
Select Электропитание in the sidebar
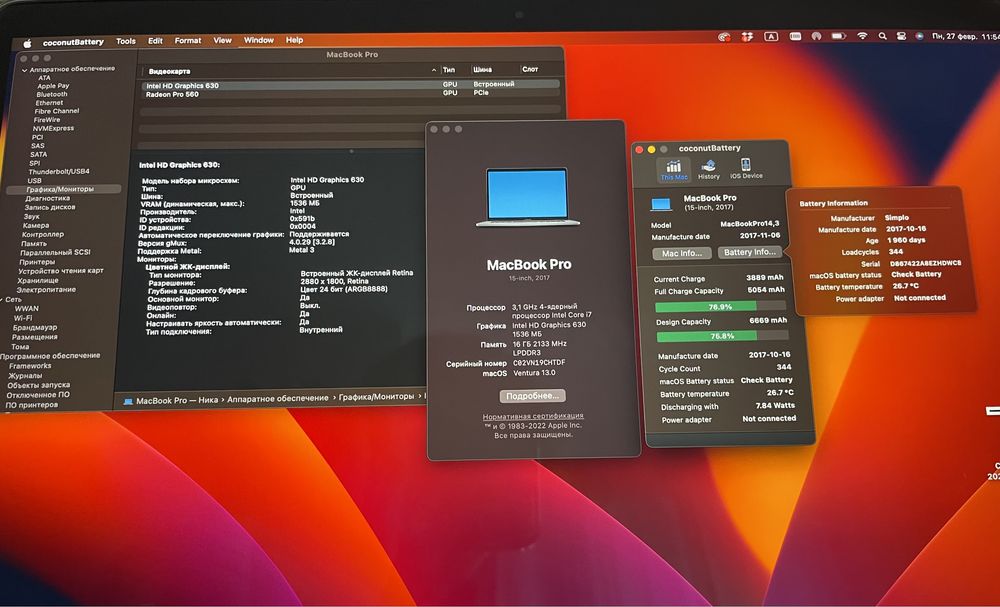coord(46,289)
